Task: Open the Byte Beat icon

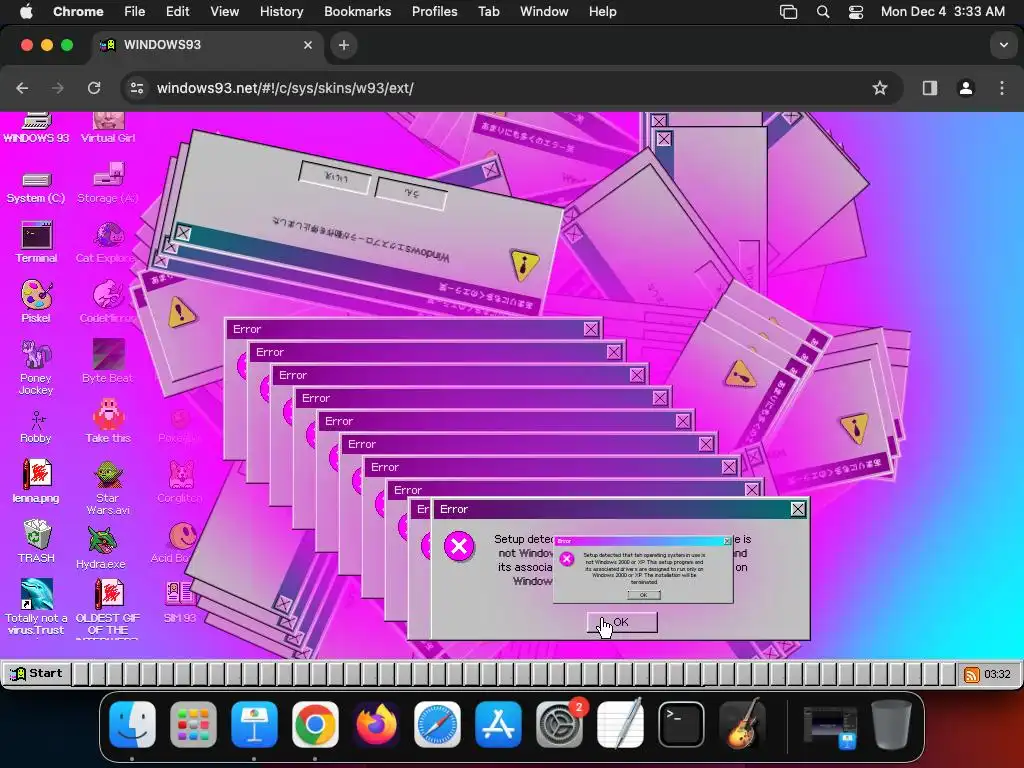Action: (108, 360)
